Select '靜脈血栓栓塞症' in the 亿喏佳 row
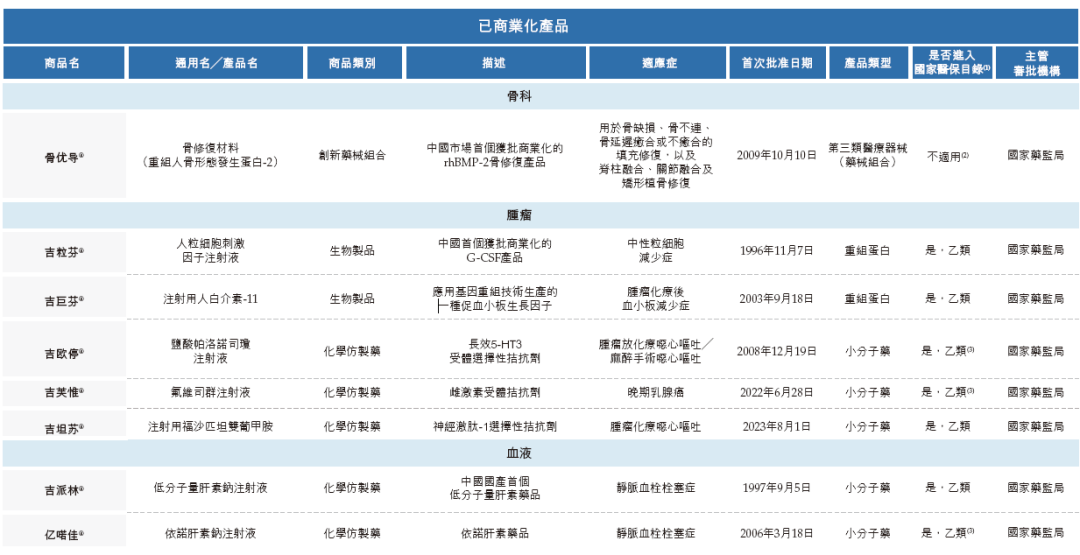Screen dimensions: 1080x555 pos(656,533)
